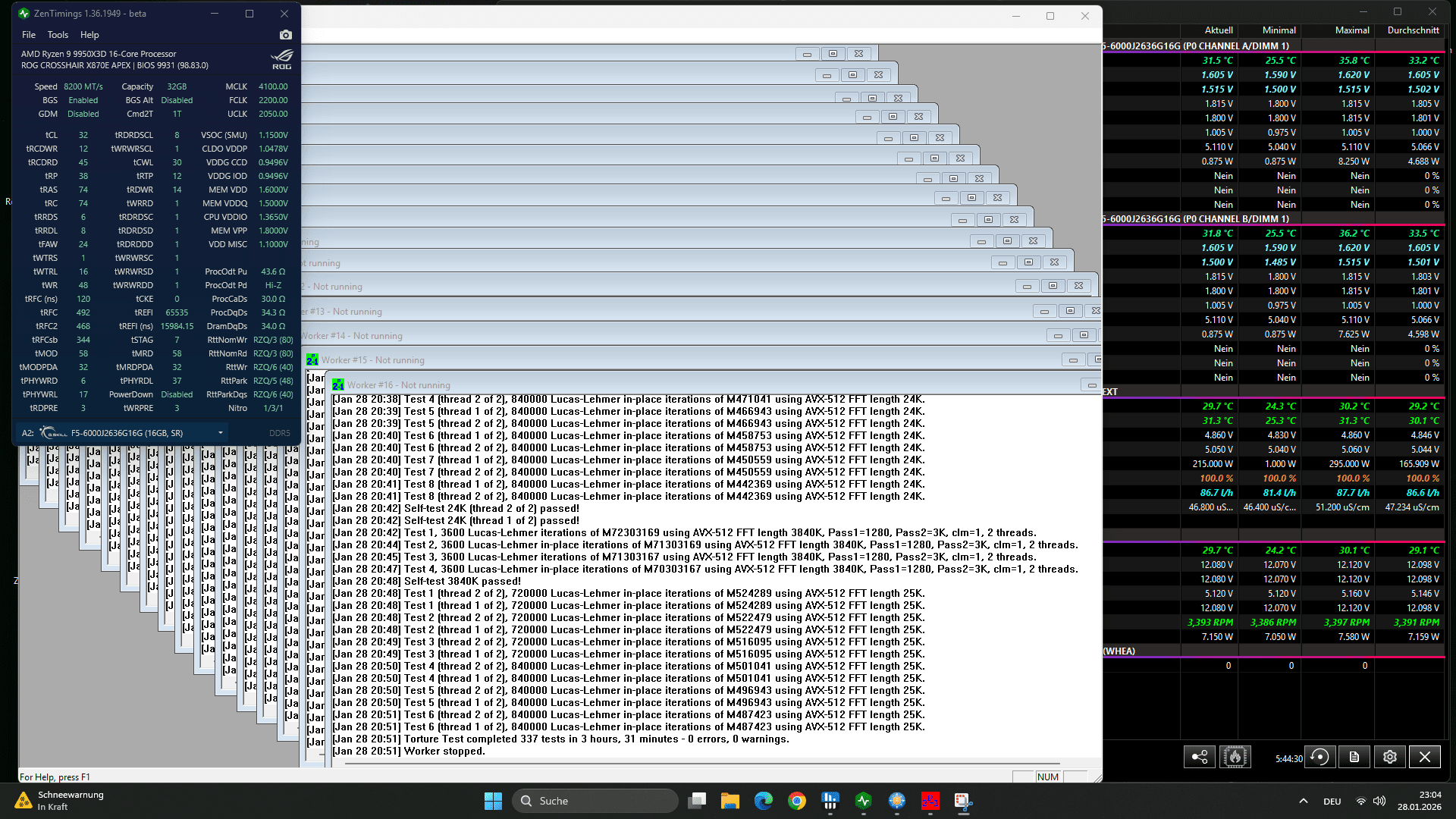Screen dimensions: 1456x819
Task: Open the ZenTimings Help menu
Action: pyautogui.click(x=89, y=35)
